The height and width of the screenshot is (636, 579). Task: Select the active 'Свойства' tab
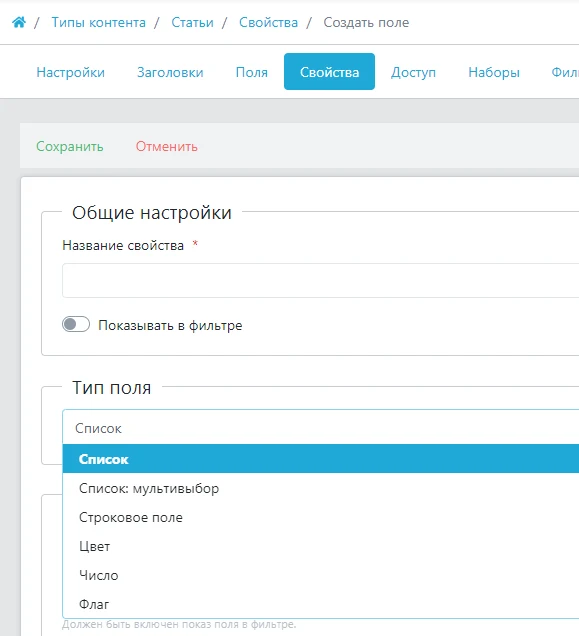click(329, 72)
